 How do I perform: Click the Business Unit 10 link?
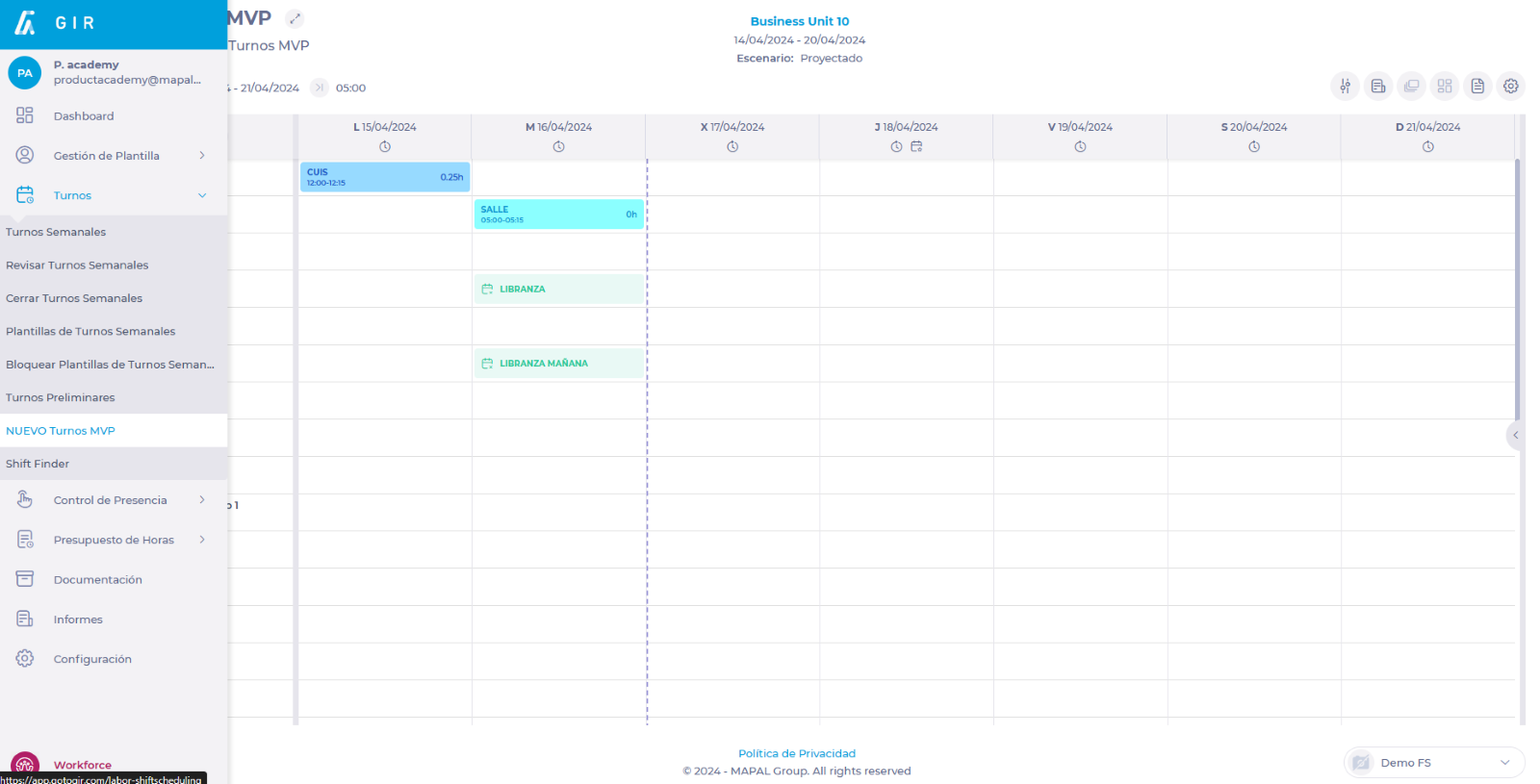click(x=799, y=21)
